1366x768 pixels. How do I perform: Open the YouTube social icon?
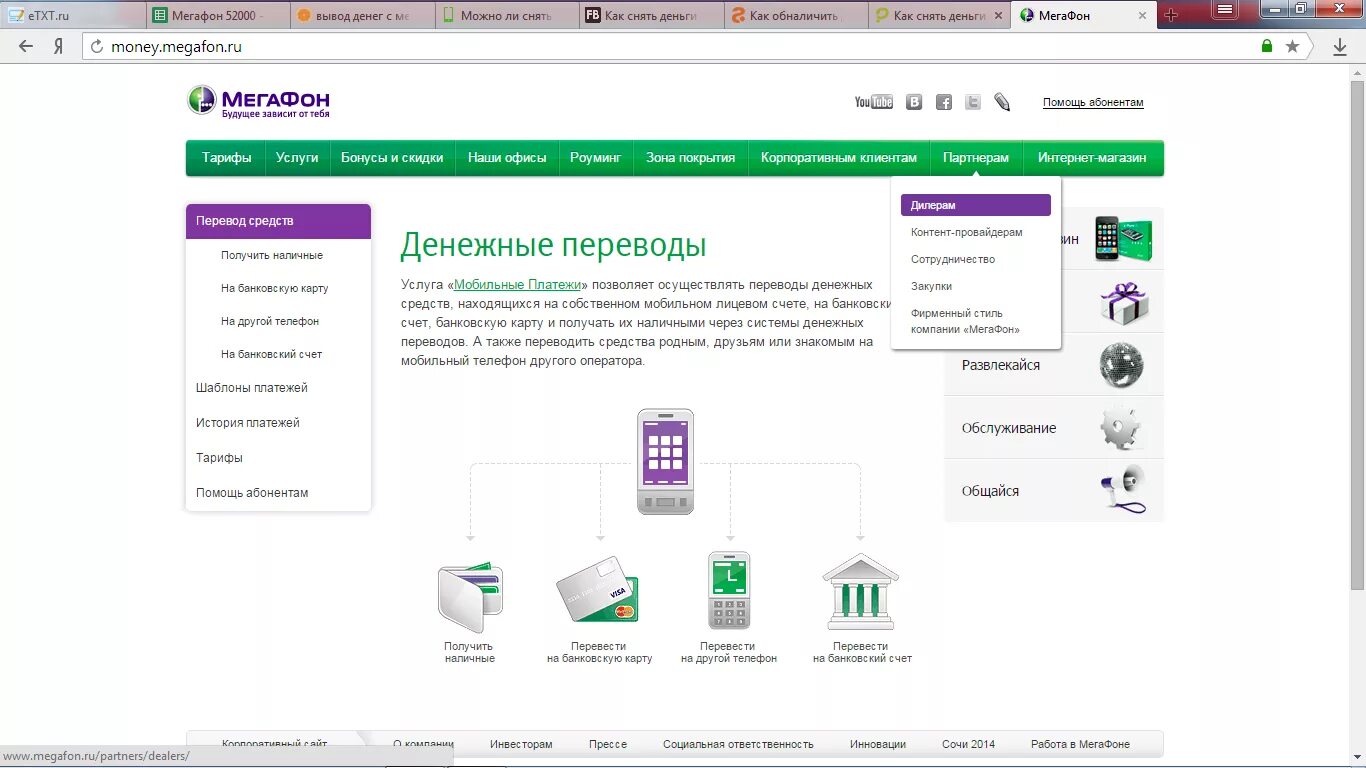coord(874,102)
